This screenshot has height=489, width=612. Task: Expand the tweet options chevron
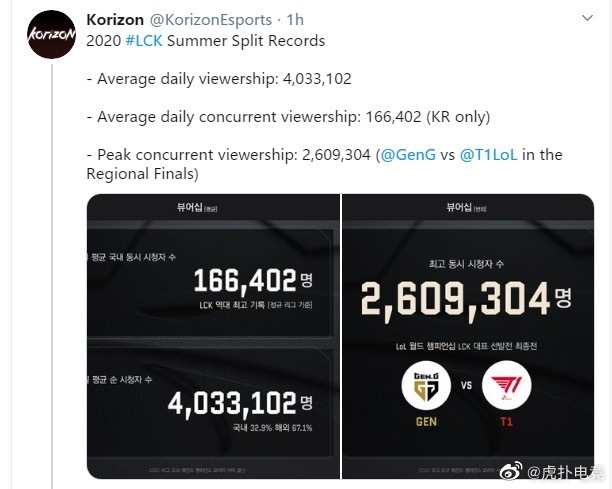(587, 18)
